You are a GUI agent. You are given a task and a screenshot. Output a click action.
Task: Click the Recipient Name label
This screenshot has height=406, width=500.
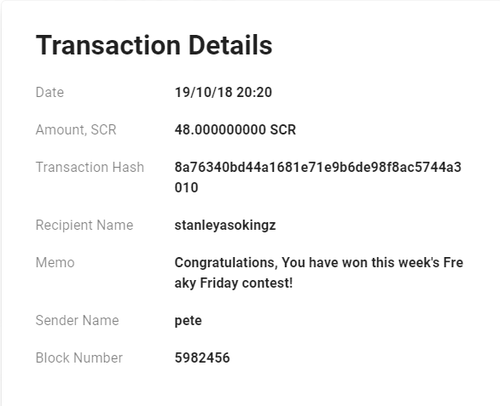coord(84,225)
